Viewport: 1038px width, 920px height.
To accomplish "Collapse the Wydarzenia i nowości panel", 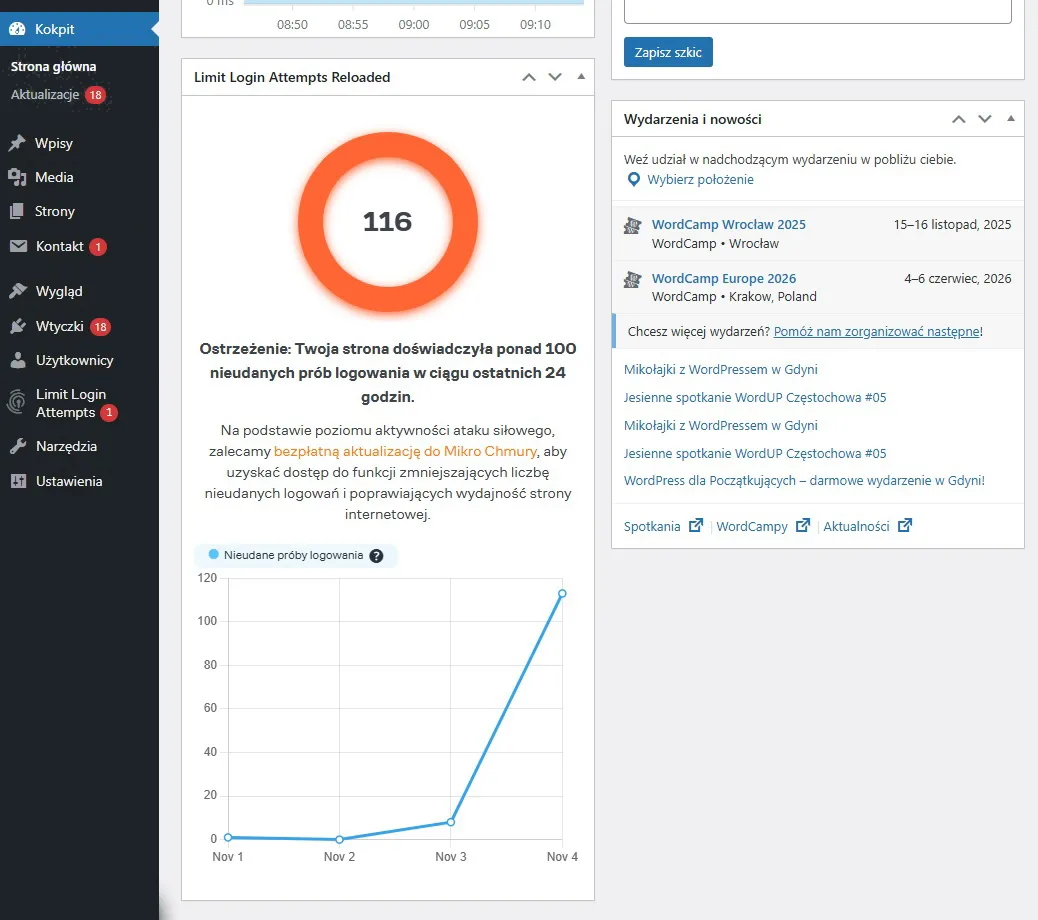I will point(1011,118).
